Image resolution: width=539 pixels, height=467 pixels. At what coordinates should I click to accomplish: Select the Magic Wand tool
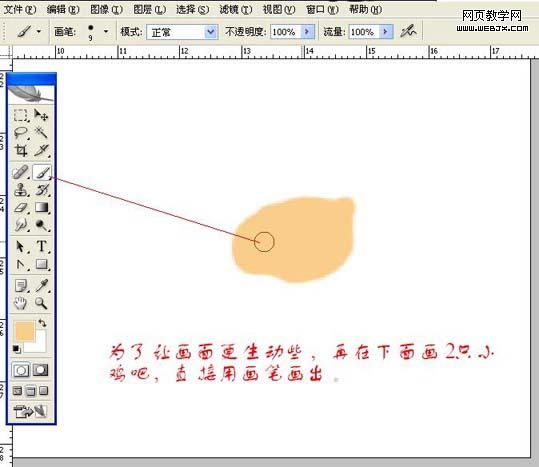[41, 133]
